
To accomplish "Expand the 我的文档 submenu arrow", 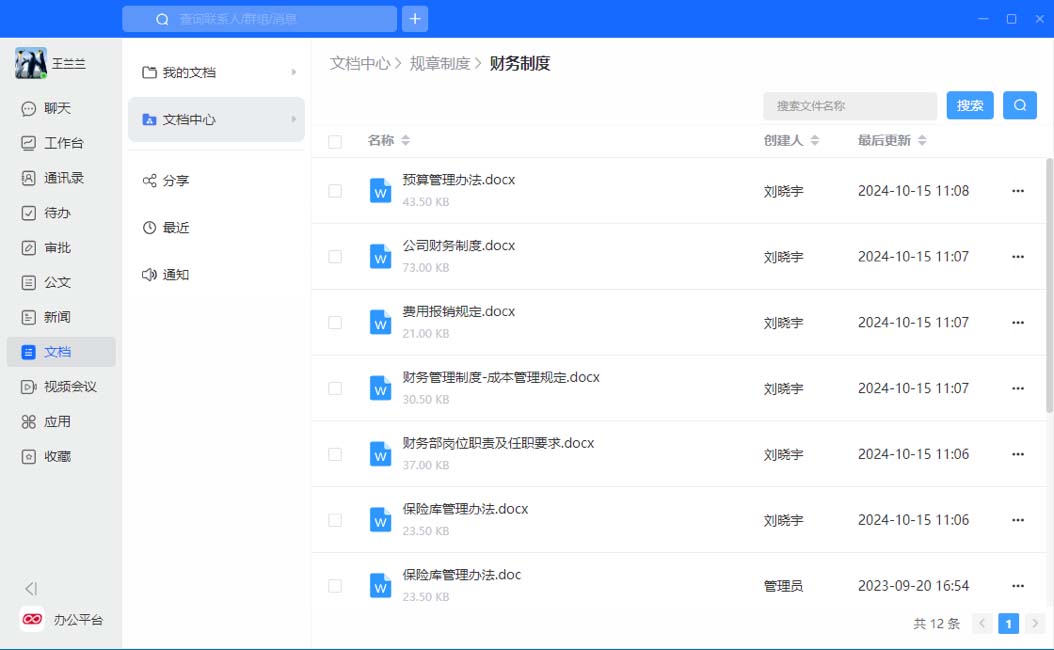I will (294, 73).
